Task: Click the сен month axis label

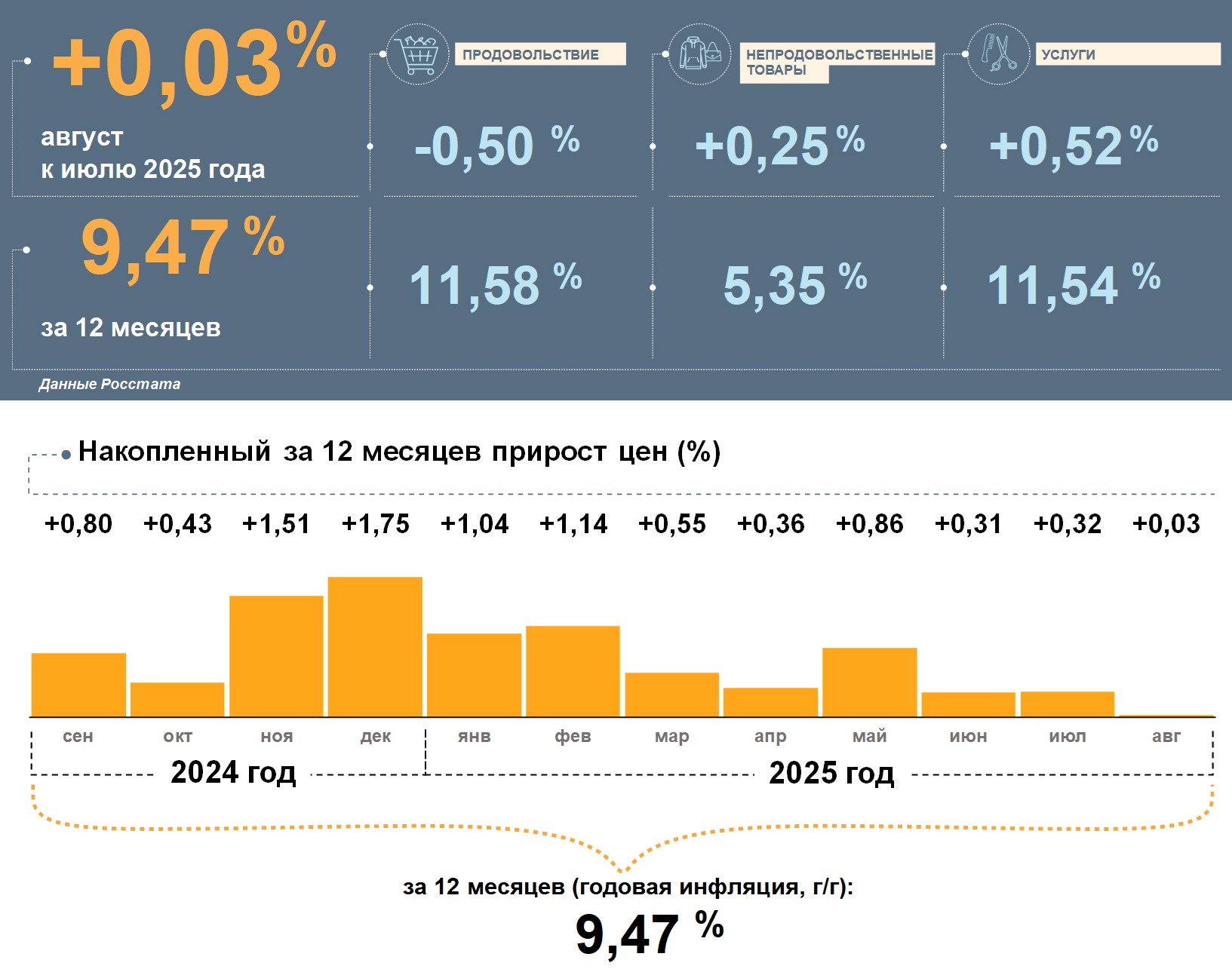Action: pos(78,736)
